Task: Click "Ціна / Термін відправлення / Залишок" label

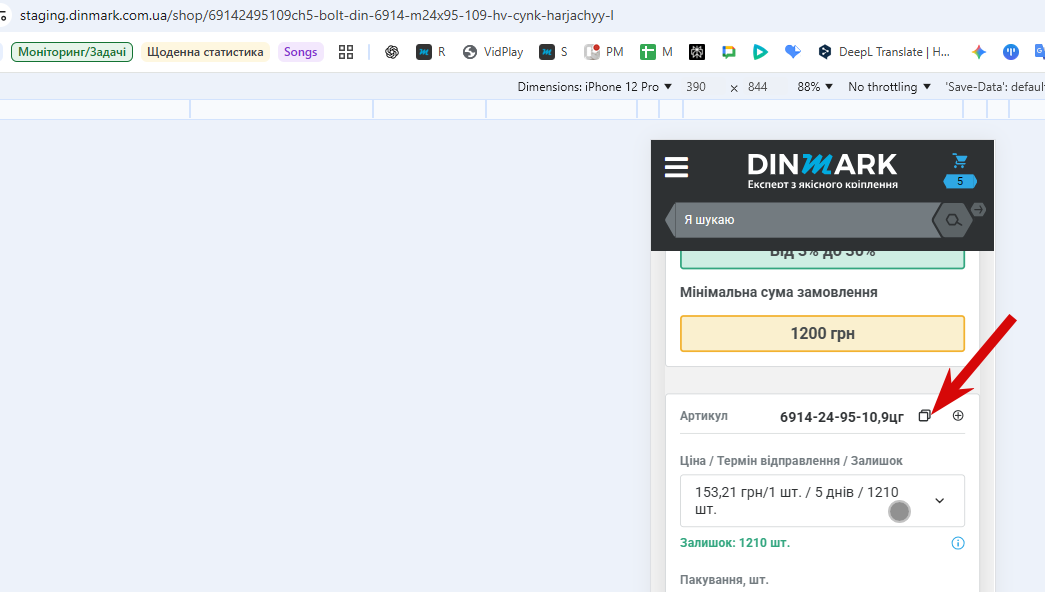Action: (791, 461)
